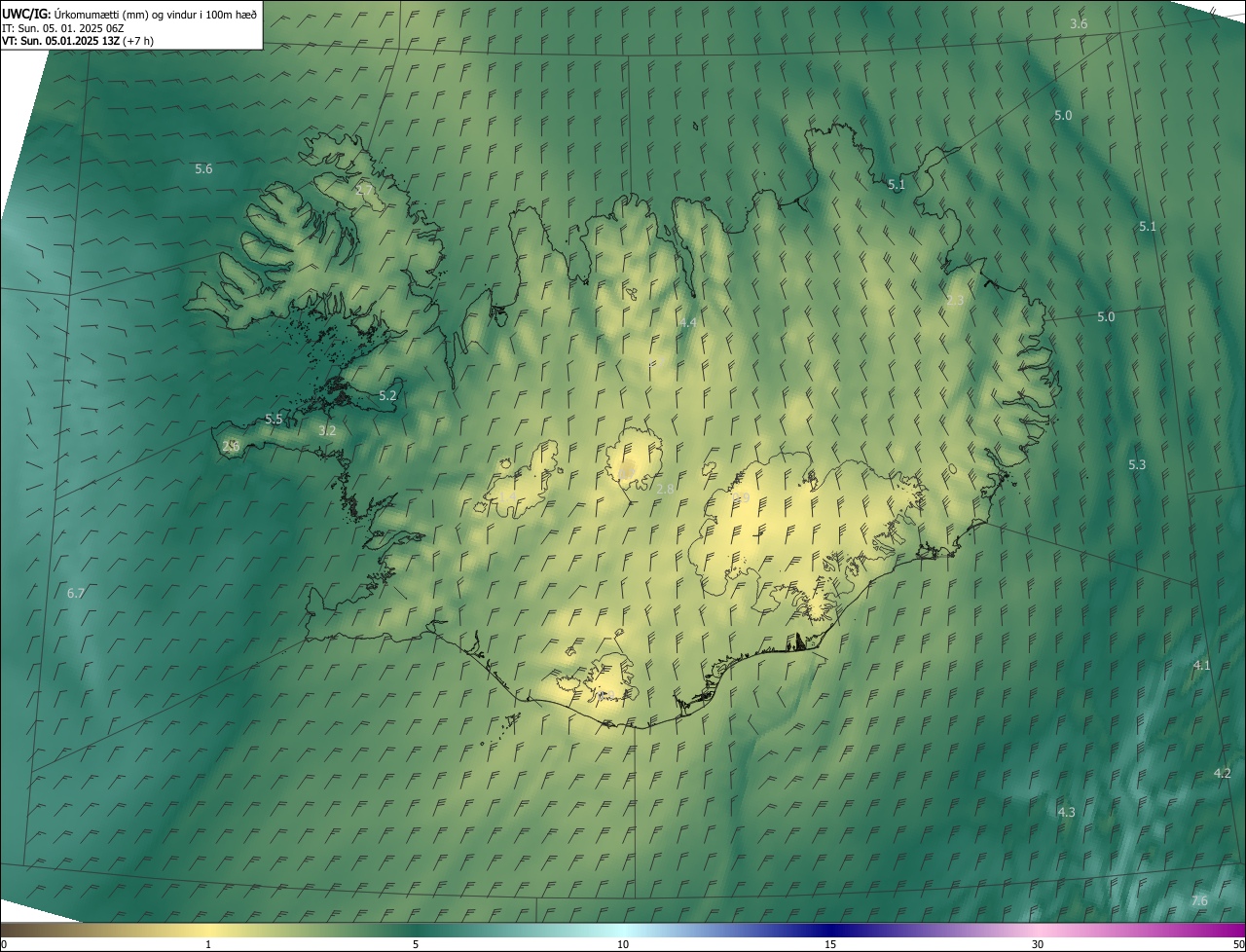Click the 4.3 value label in the southeast sea
The height and width of the screenshot is (952, 1246).
[1066, 813]
